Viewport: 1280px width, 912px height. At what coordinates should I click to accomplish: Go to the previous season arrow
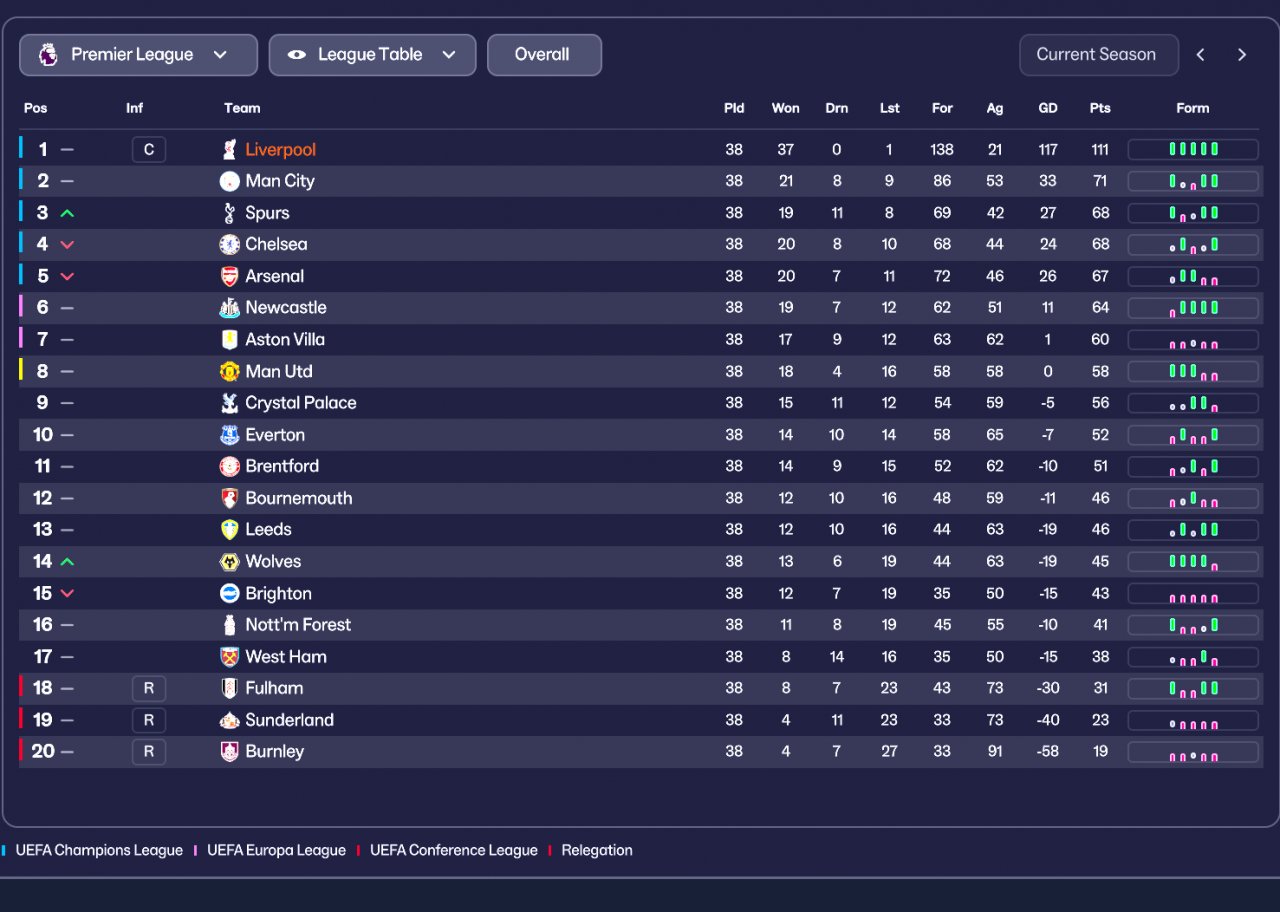pyautogui.click(x=1201, y=55)
